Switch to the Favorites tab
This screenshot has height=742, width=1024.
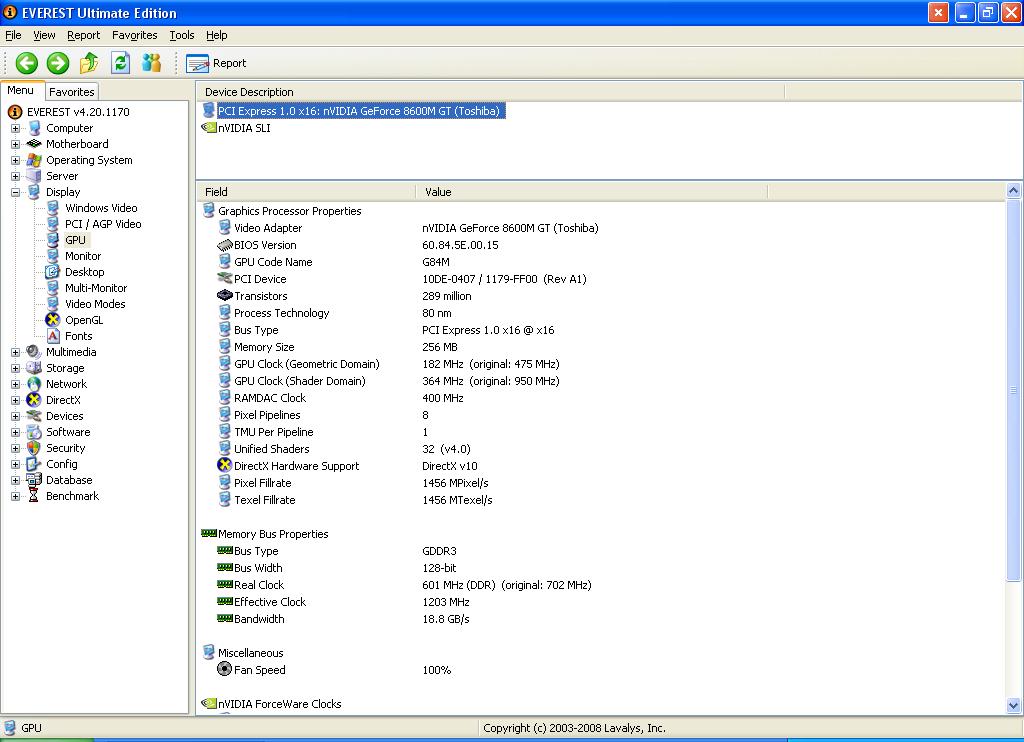pyautogui.click(x=72, y=92)
